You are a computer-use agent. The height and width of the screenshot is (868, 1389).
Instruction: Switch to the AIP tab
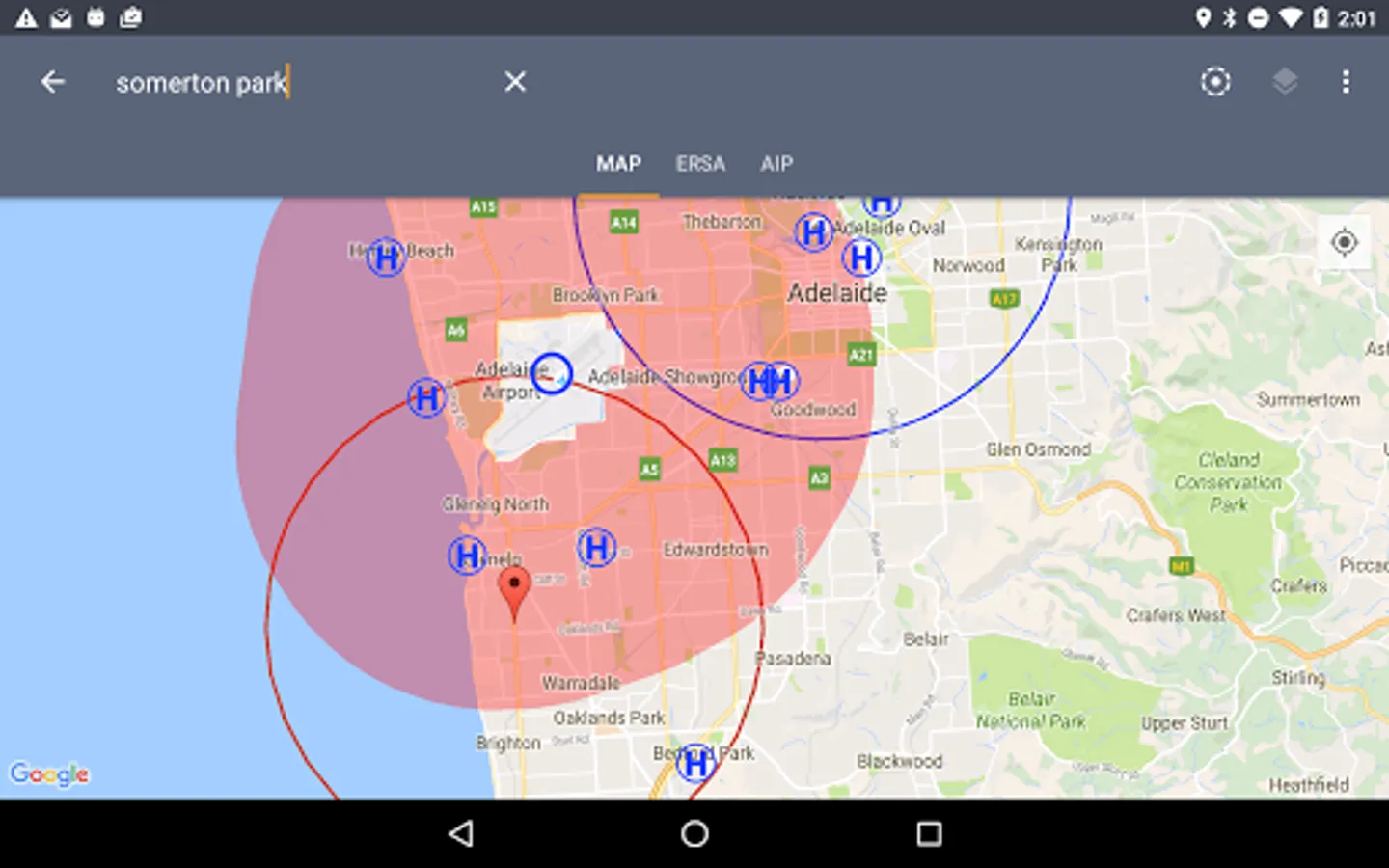pyautogui.click(x=776, y=164)
